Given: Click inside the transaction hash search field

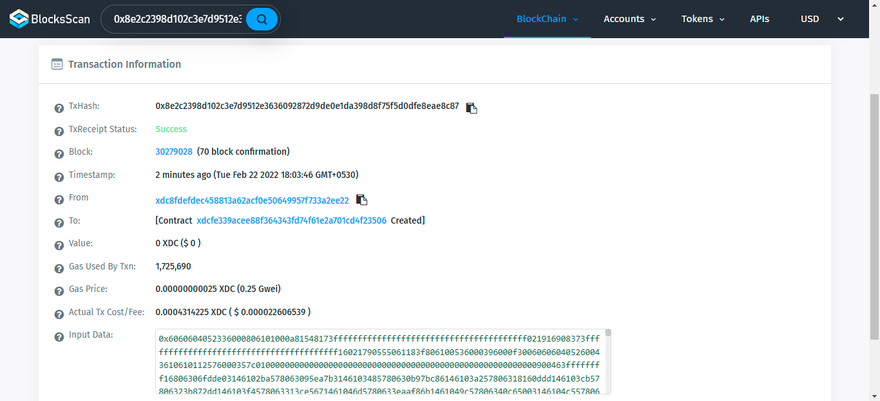Looking at the screenshot, I should click(x=175, y=19).
